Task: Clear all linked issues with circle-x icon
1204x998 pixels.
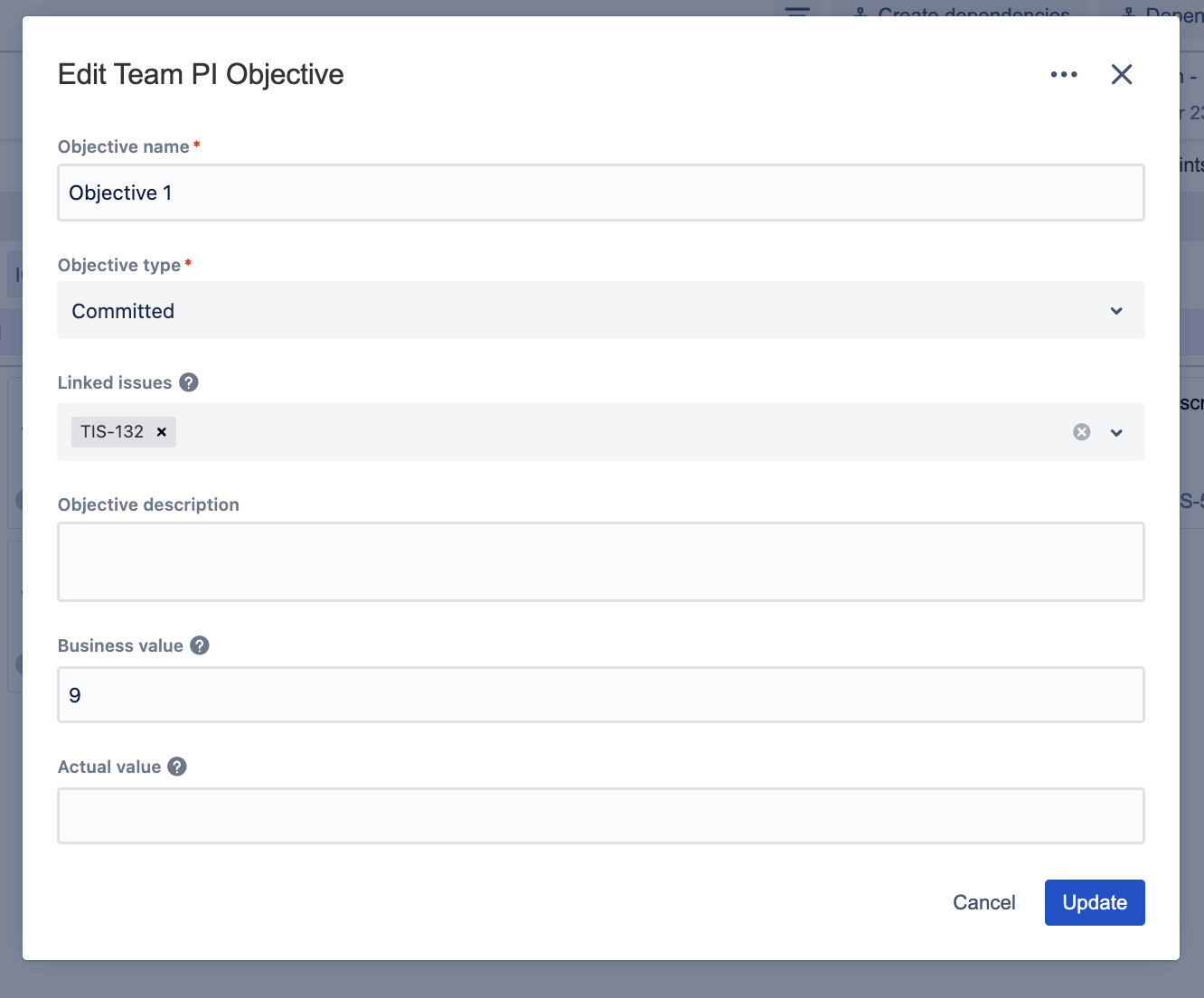Action: [1081, 432]
